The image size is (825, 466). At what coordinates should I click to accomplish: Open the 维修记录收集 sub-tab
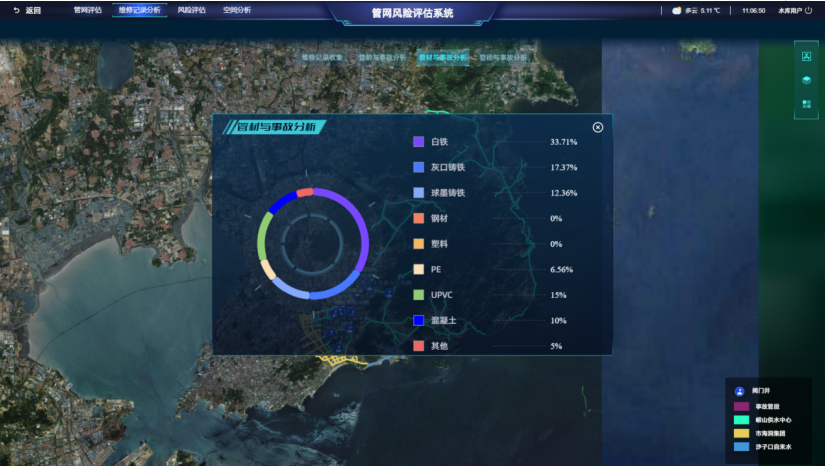coord(322,57)
